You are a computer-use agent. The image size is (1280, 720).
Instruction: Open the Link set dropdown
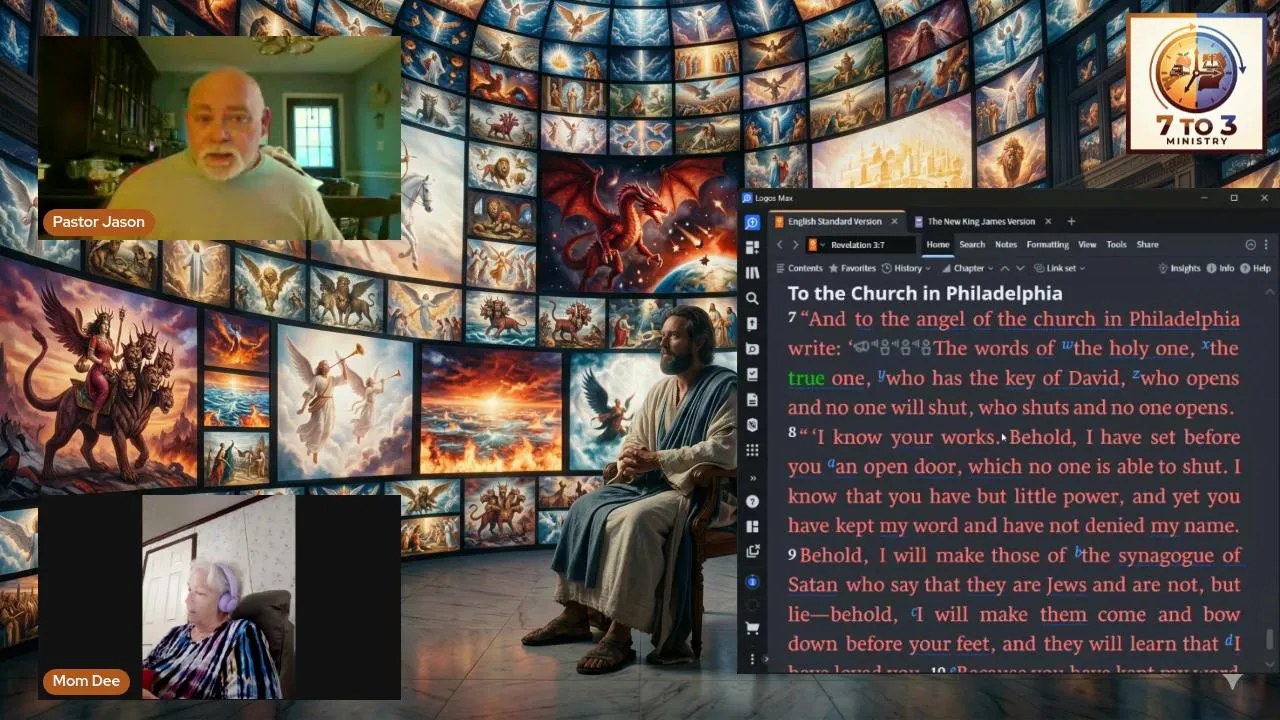[x=1059, y=268]
